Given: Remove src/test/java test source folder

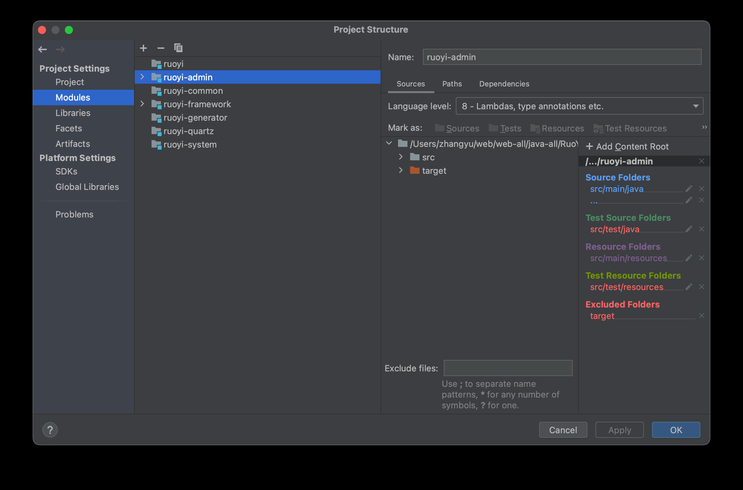Looking at the screenshot, I should point(701,229).
